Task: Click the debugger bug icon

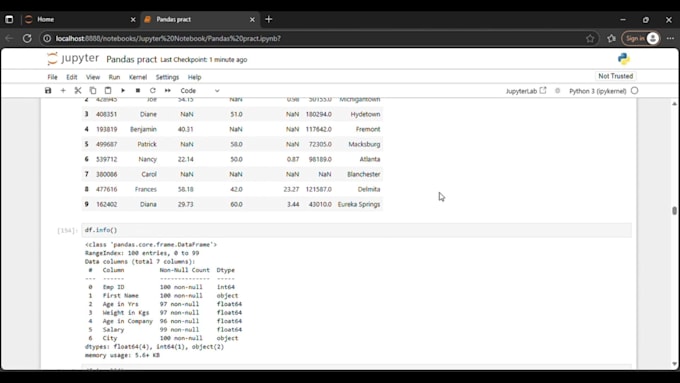Action: (558, 91)
